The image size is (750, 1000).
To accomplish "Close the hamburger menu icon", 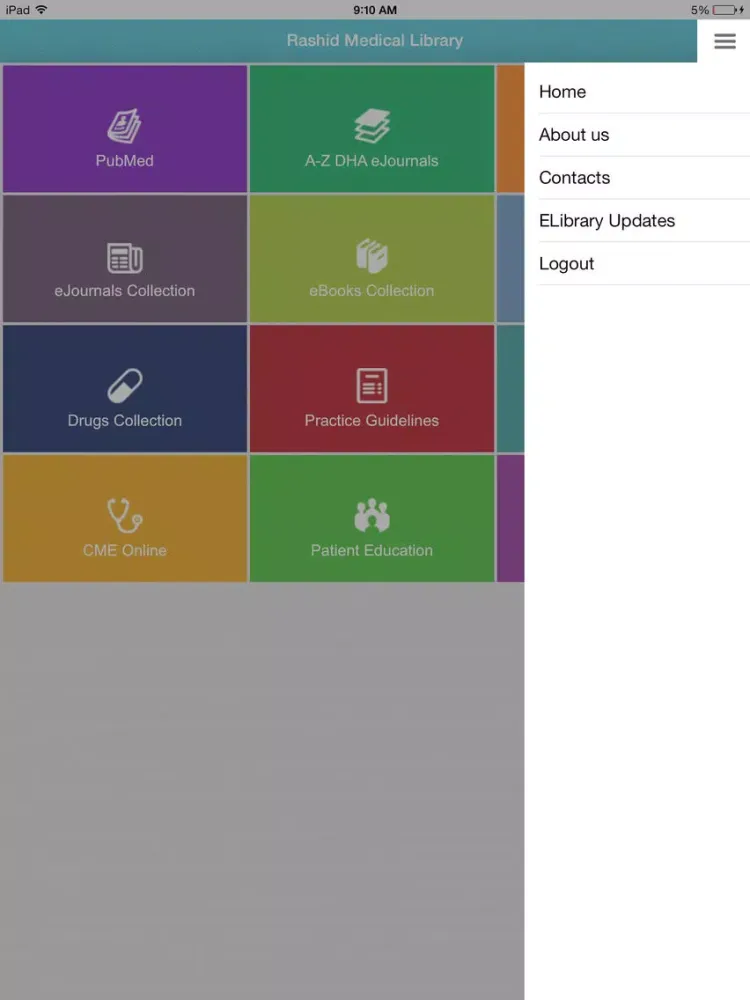I will coord(724,41).
